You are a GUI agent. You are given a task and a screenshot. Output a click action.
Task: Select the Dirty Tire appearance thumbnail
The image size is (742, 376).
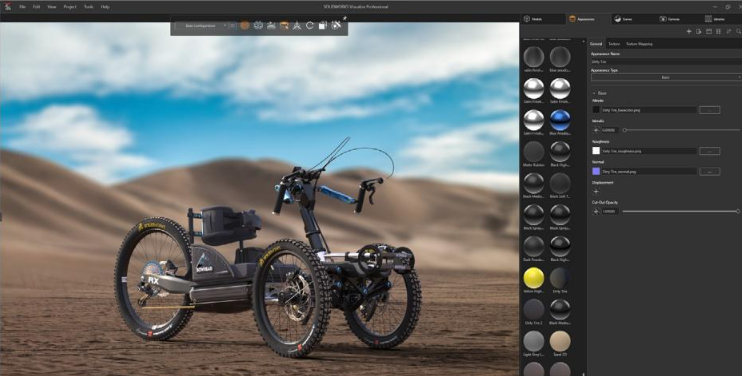(560, 278)
